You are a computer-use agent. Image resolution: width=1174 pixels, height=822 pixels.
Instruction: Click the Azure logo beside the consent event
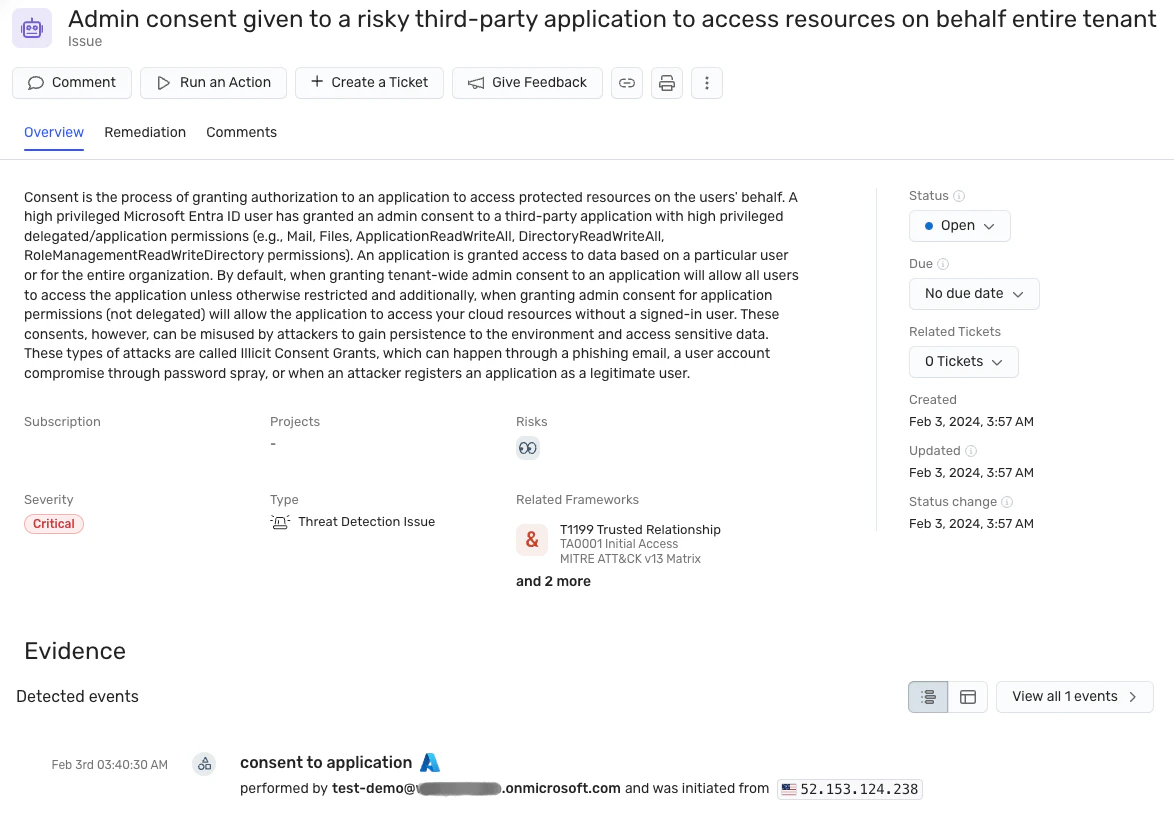[430, 762]
